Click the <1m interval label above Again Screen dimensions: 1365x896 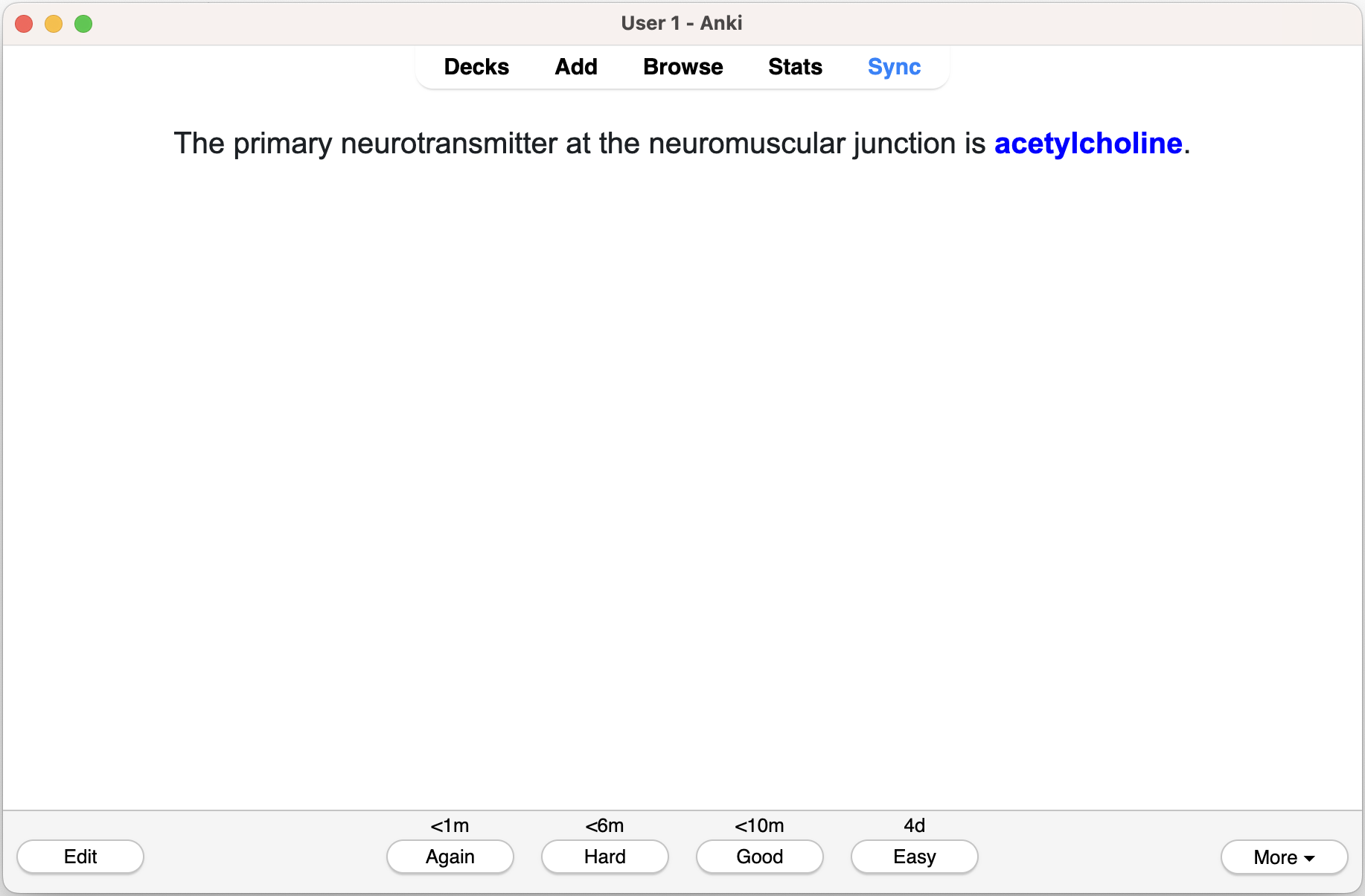450,825
